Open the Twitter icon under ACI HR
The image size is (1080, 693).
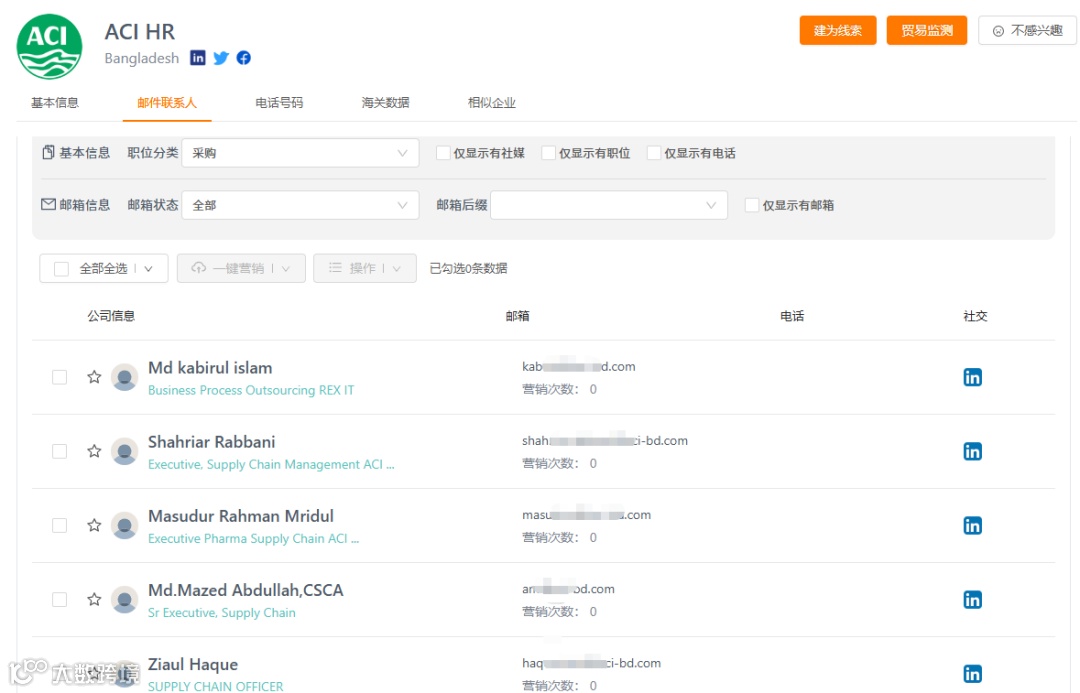[220, 58]
